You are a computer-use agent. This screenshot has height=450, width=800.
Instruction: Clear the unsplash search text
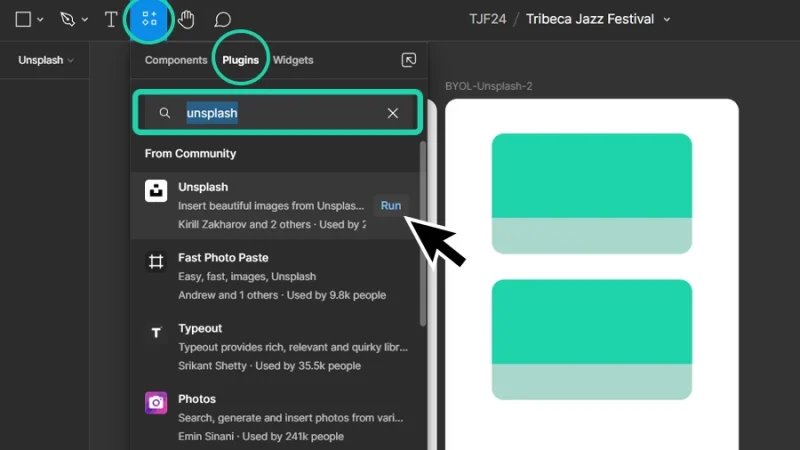[x=392, y=113]
